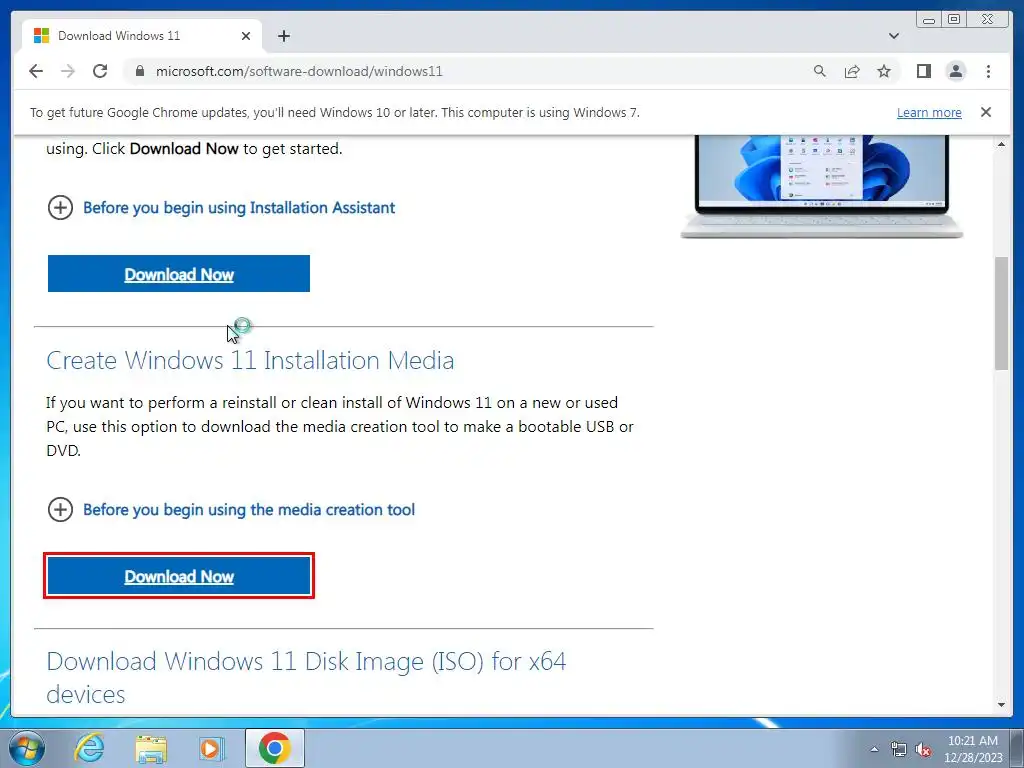Viewport: 1024px width, 768px height.
Task: Click the page vertical scrollbar thumb
Action: [x=1001, y=313]
